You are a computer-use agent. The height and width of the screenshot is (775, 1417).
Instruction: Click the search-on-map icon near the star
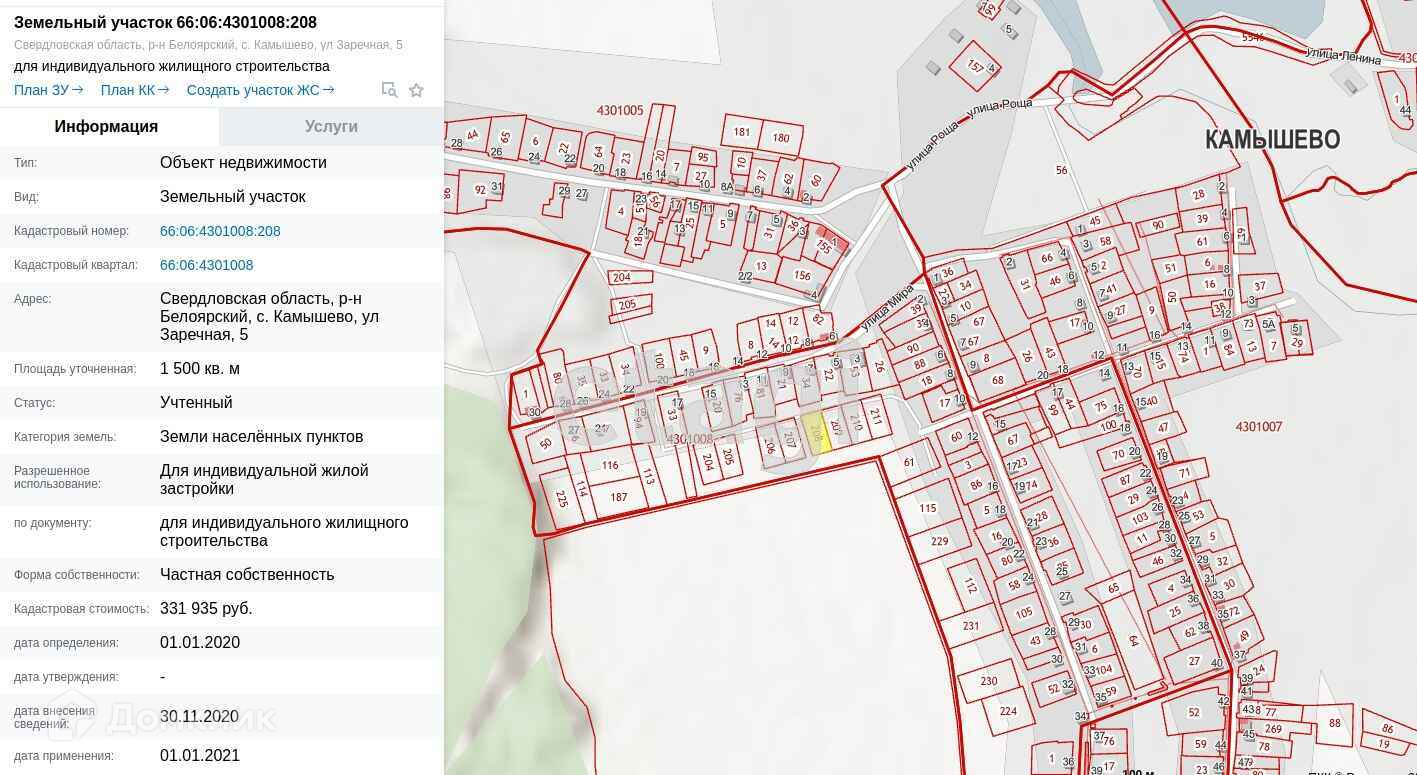coord(390,90)
